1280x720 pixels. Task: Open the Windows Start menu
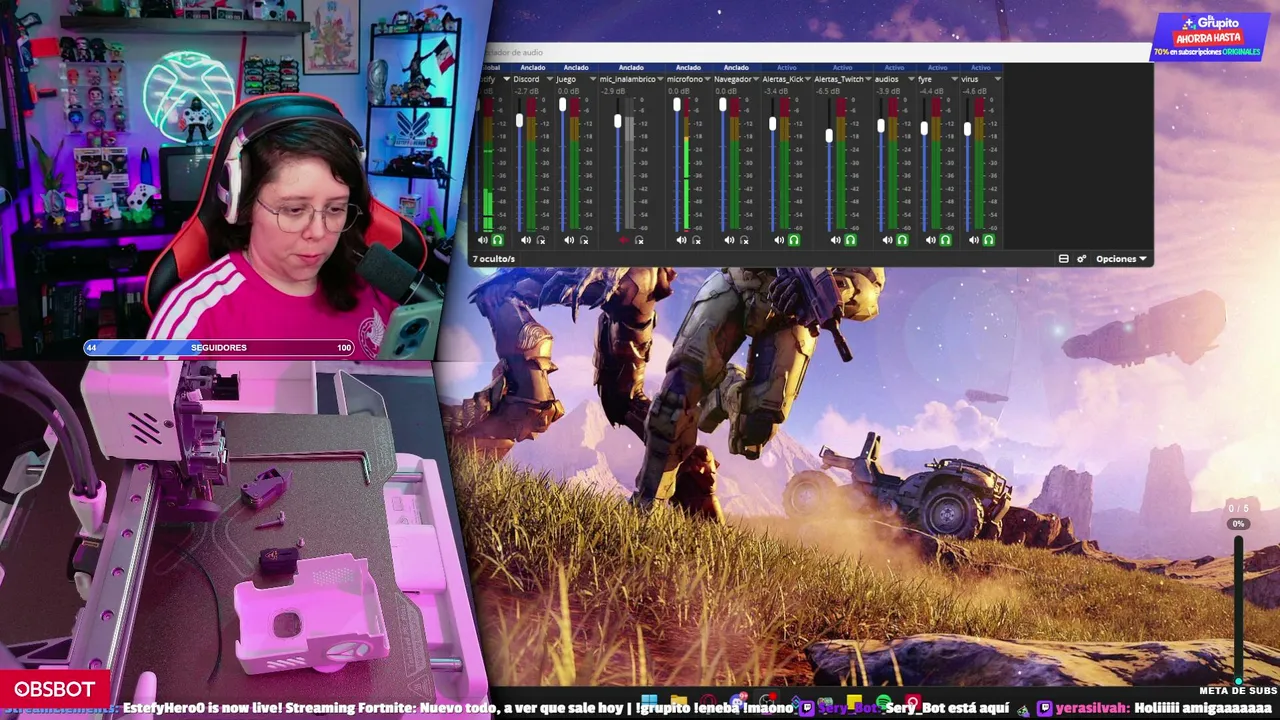point(649,703)
